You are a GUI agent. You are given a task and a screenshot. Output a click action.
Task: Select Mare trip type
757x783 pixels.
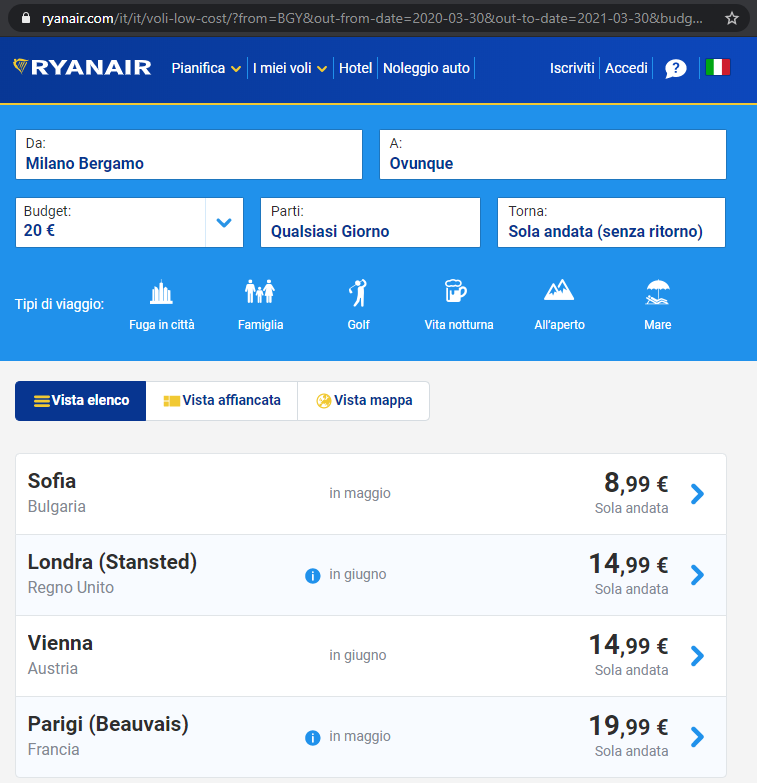point(658,305)
